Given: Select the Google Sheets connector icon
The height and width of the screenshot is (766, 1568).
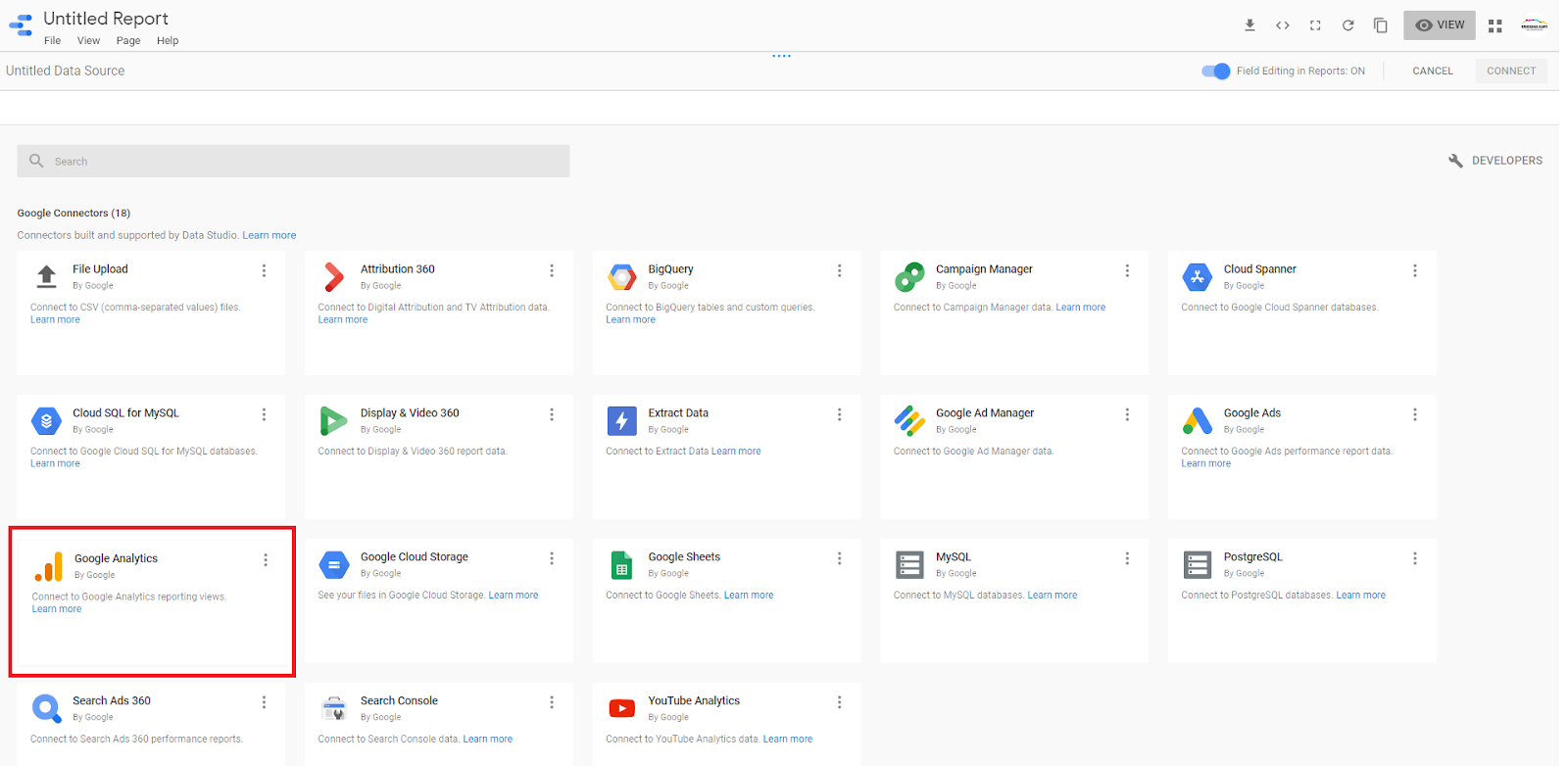Looking at the screenshot, I should coord(621,565).
